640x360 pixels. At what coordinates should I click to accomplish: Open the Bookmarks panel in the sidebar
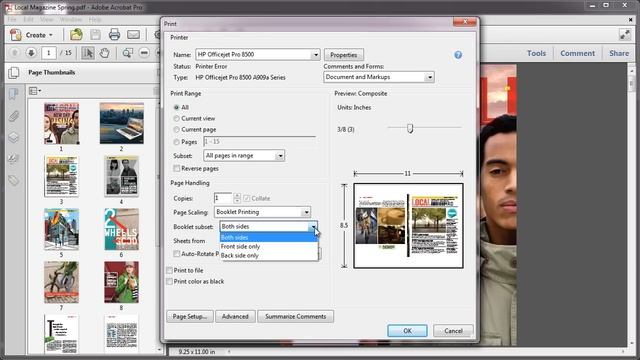pos(13,94)
